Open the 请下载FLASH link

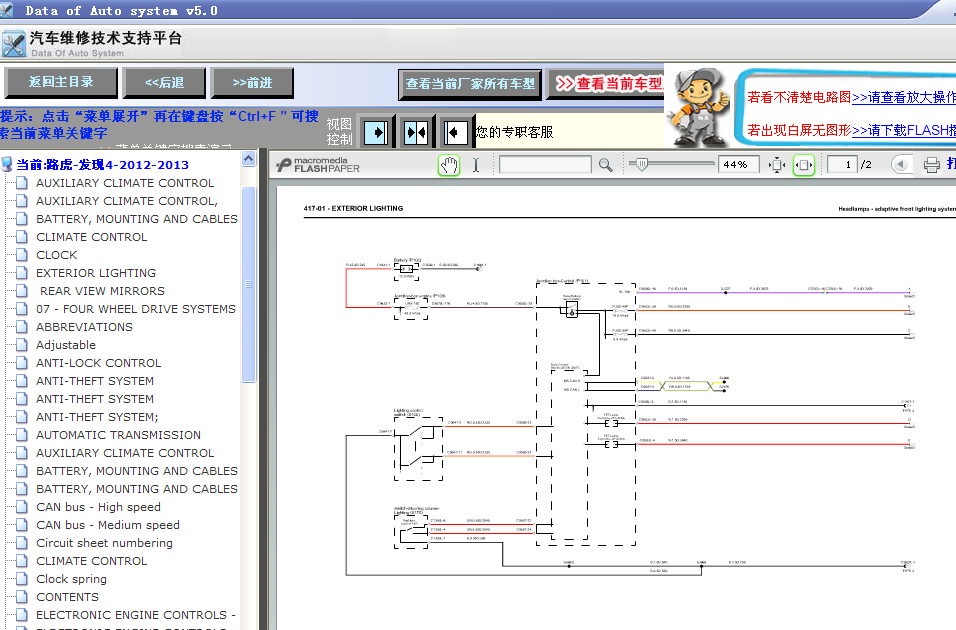(904, 130)
